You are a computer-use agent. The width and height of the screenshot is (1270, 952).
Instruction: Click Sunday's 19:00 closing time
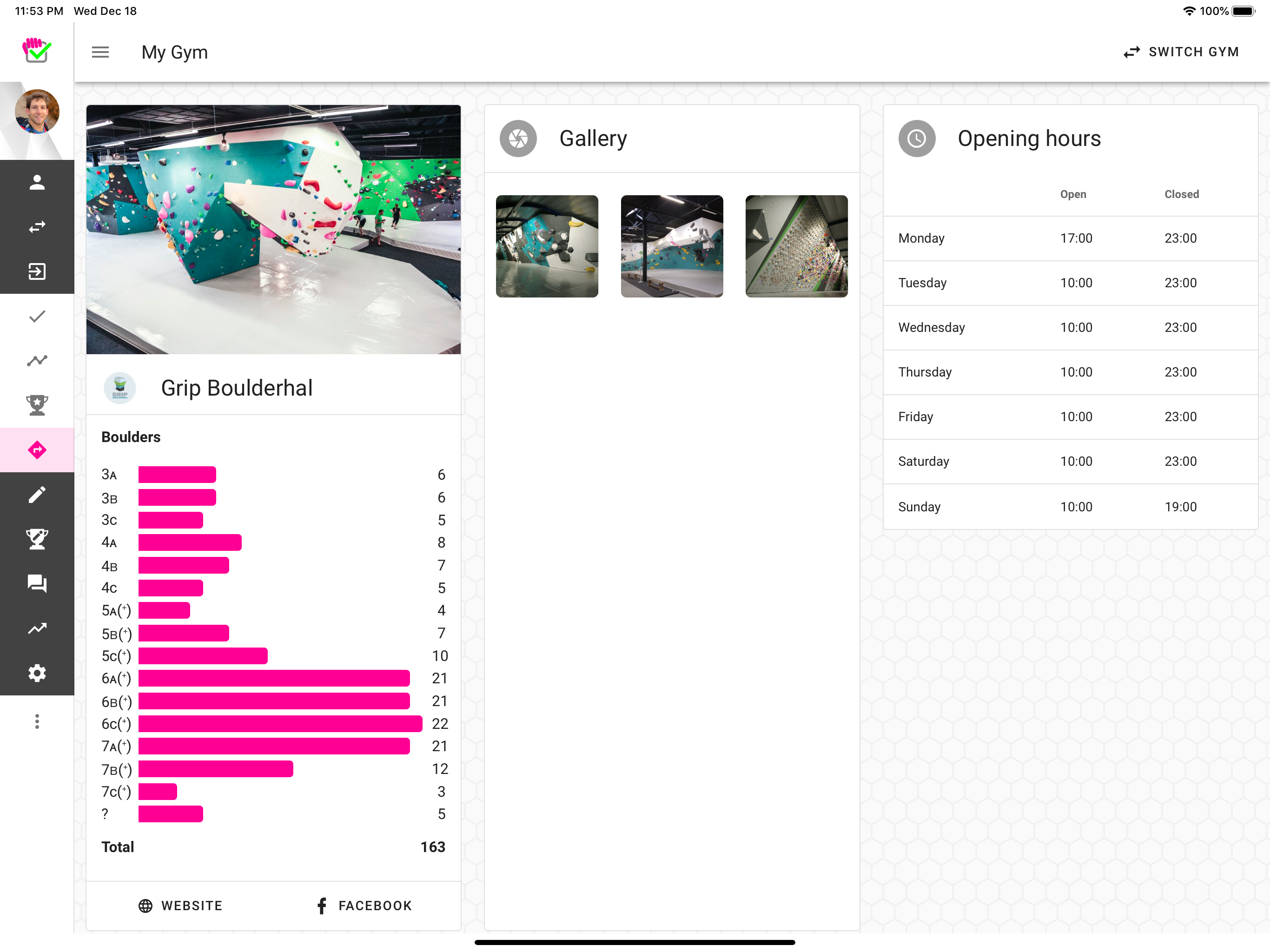coord(1180,507)
